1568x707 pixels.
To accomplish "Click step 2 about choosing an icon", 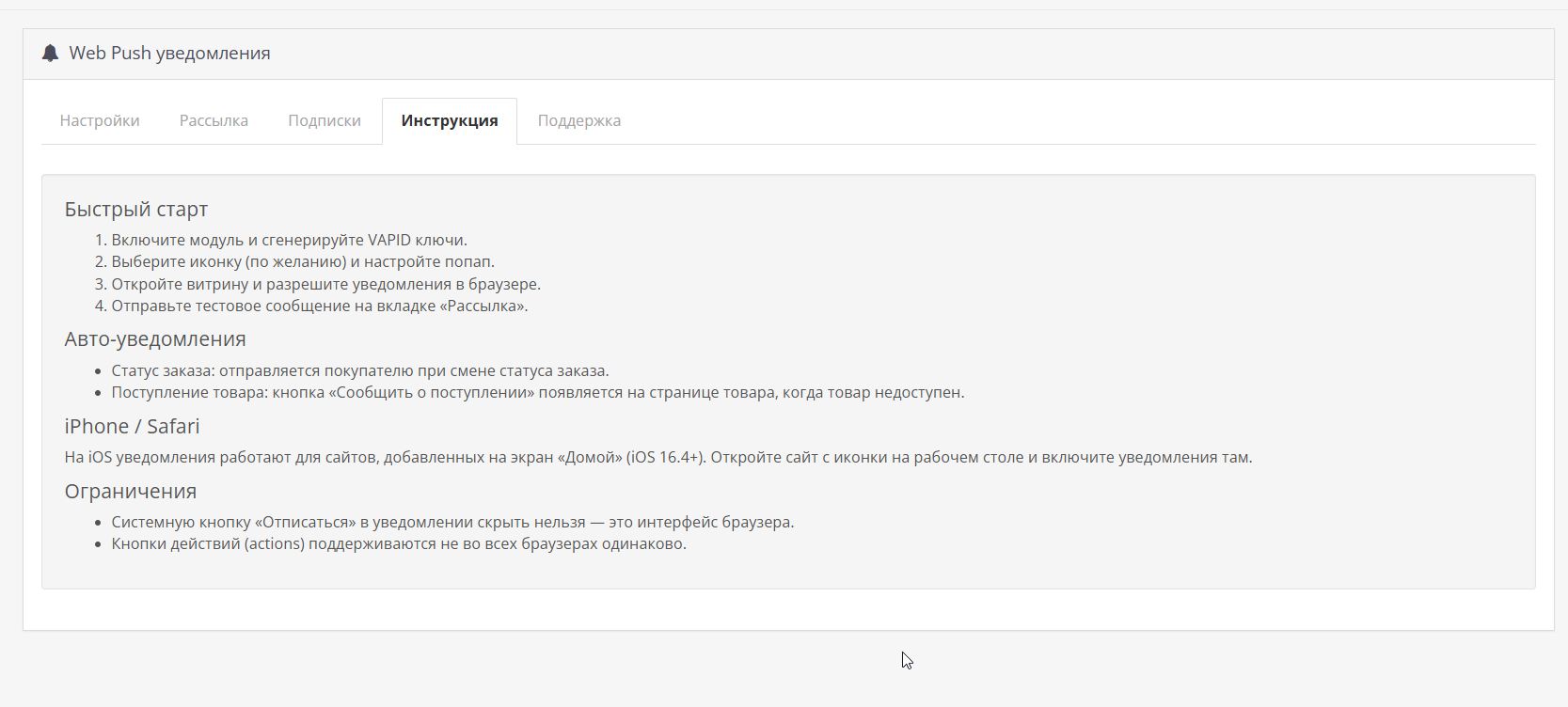I will tap(302, 261).
